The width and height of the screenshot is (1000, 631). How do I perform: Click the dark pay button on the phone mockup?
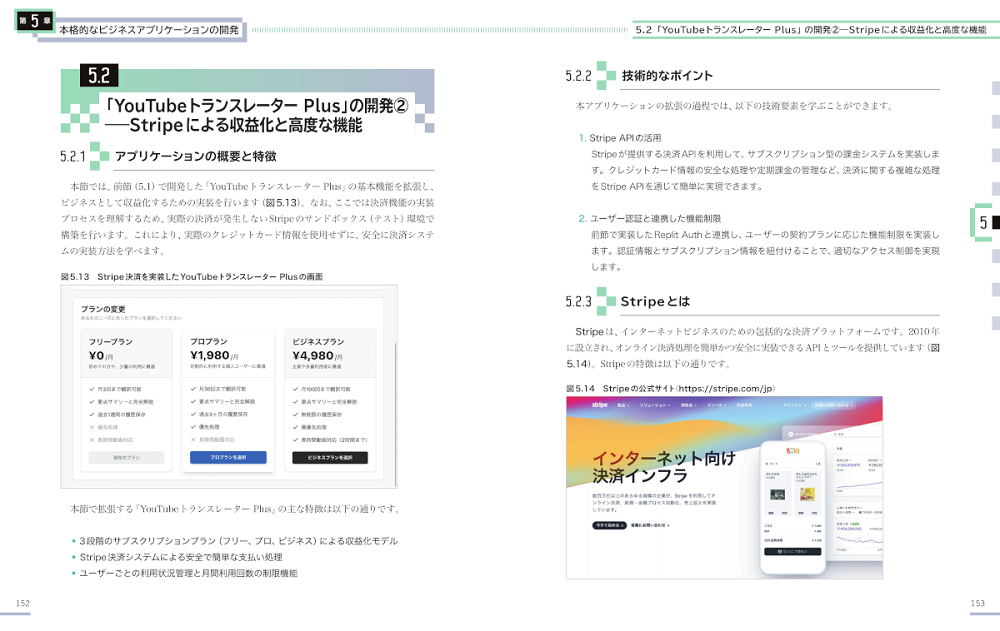[x=793, y=552]
